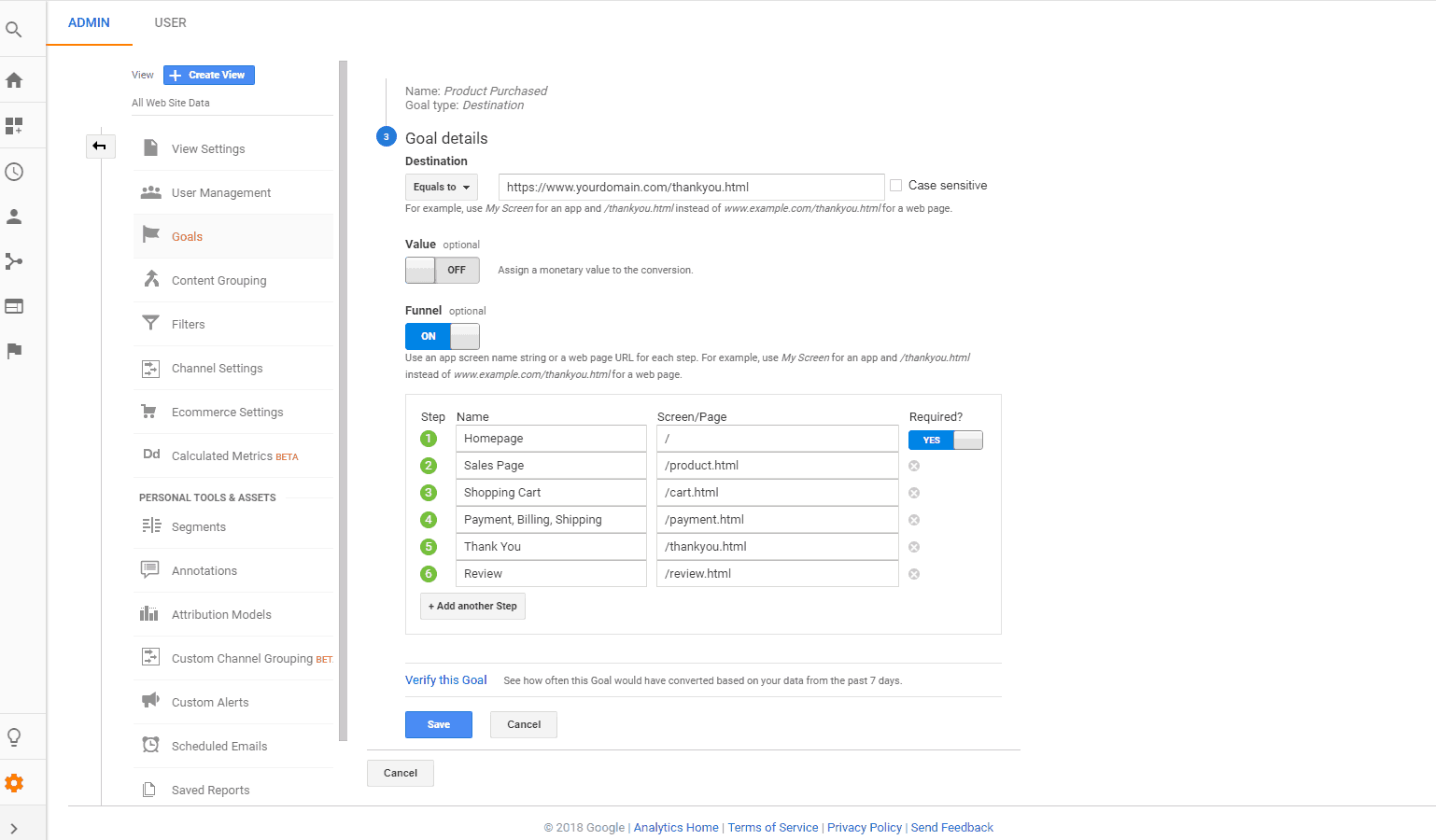Open Real-Time clock icon in sidebar

14,172
